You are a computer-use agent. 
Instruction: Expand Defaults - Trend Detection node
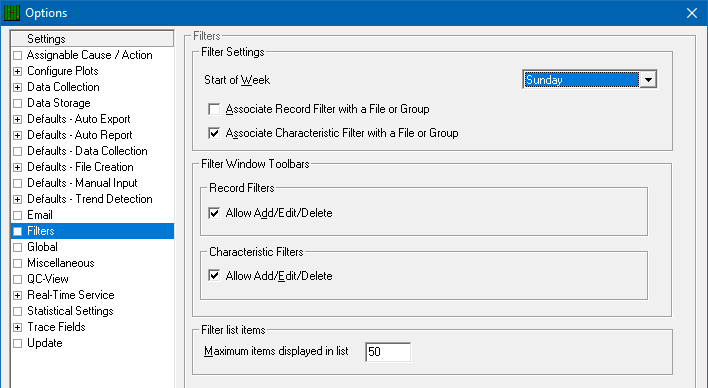(x=18, y=199)
